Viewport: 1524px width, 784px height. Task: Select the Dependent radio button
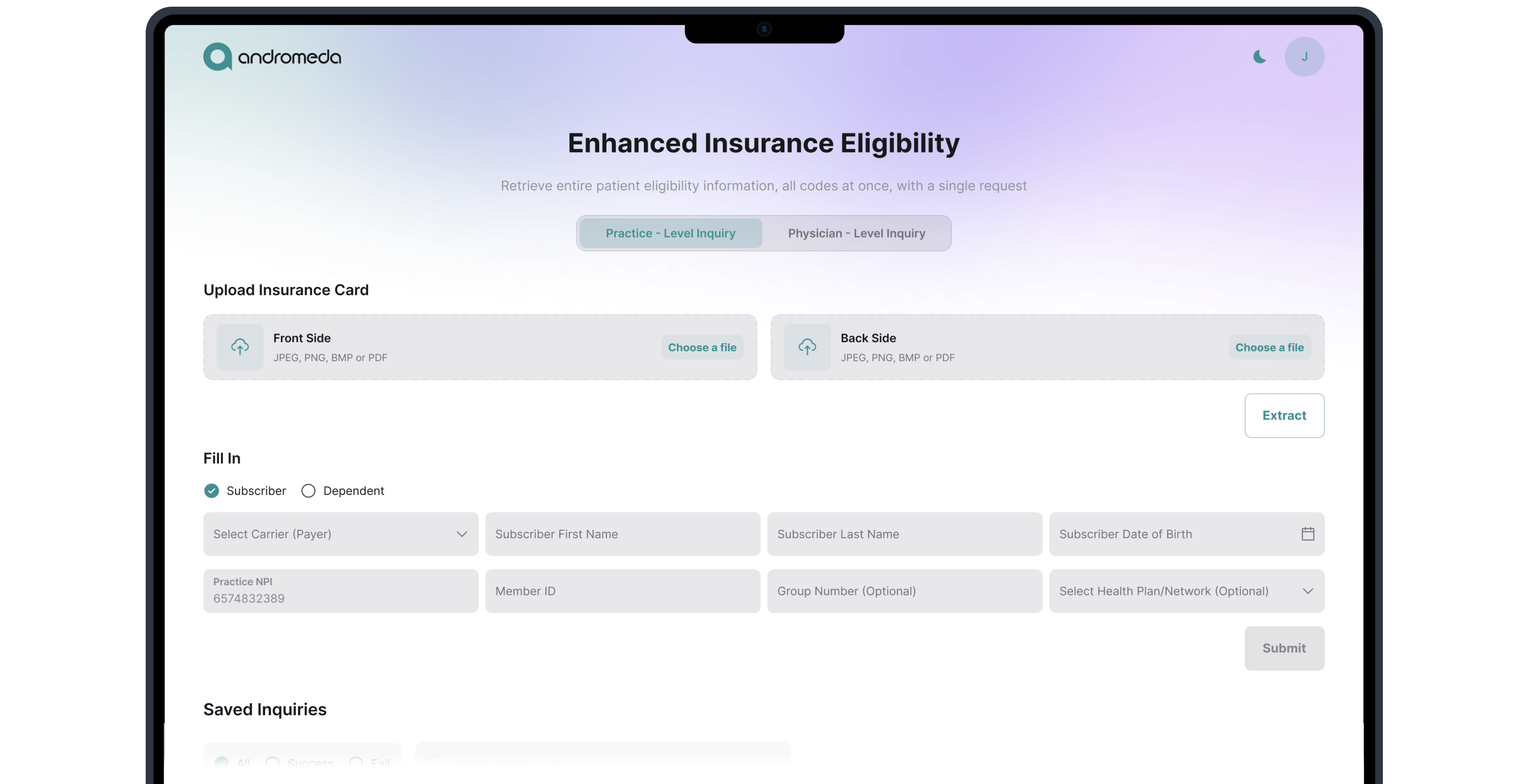pyautogui.click(x=308, y=491)
